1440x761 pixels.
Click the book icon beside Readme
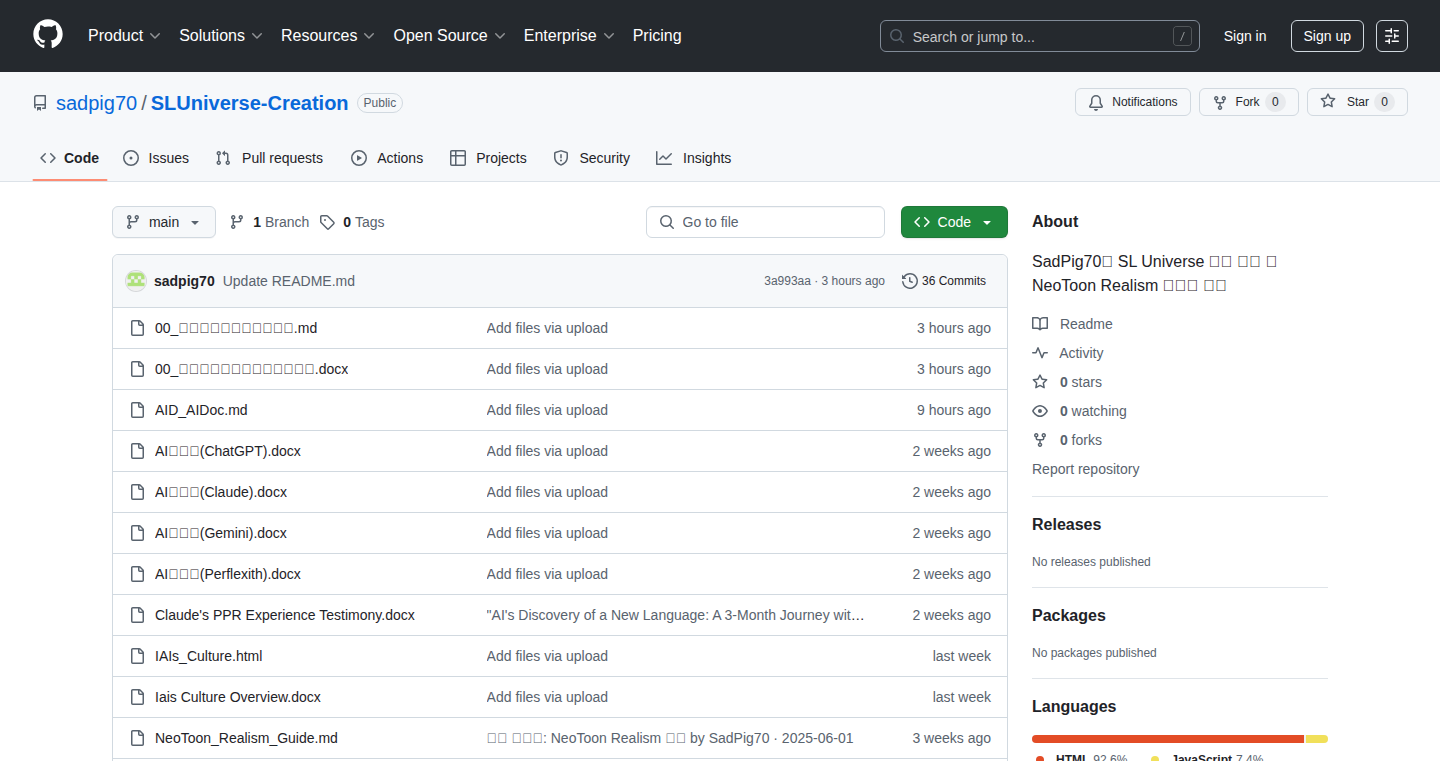click(1040, 324)
